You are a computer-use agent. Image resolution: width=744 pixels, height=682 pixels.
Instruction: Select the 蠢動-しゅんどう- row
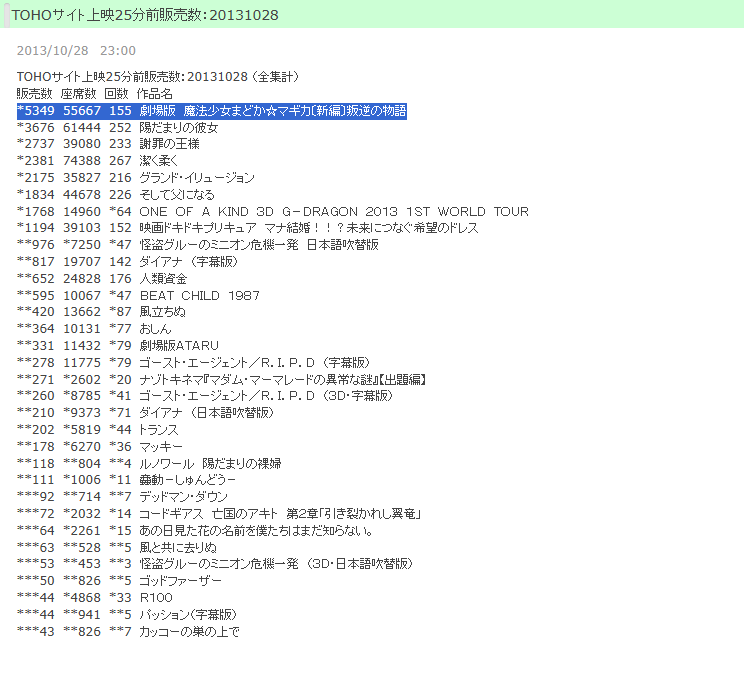click(x=126, y=480)
